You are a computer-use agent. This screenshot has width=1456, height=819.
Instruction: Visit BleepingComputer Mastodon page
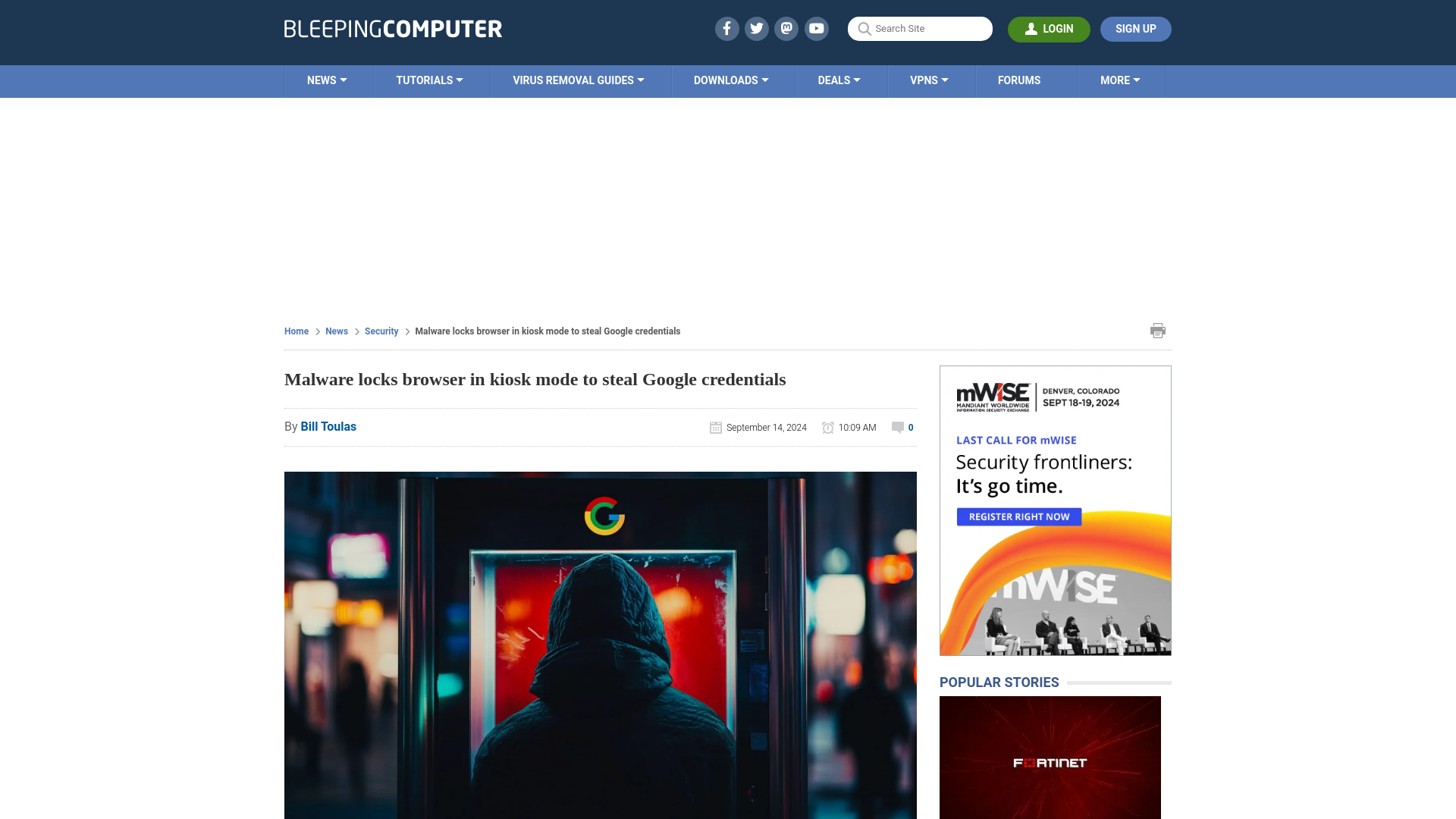(787, 28)
